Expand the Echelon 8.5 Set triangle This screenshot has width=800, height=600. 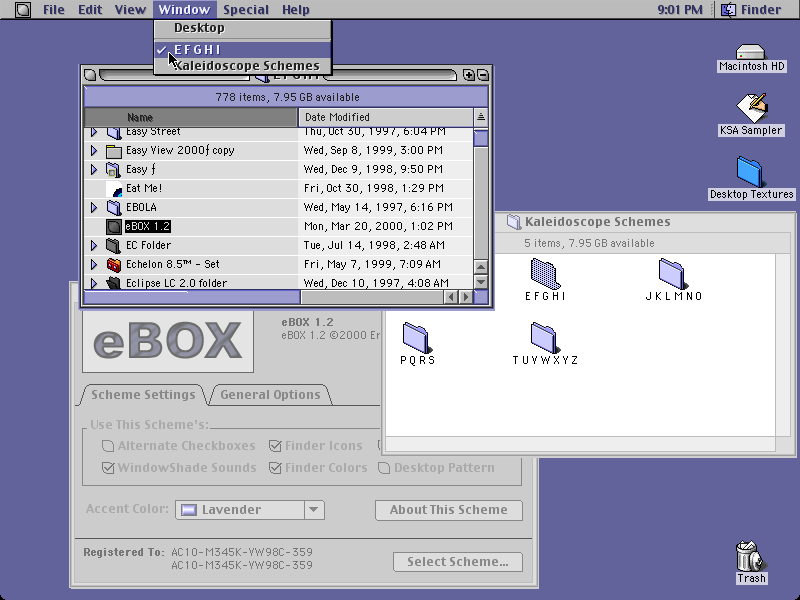tap(94, 264)
